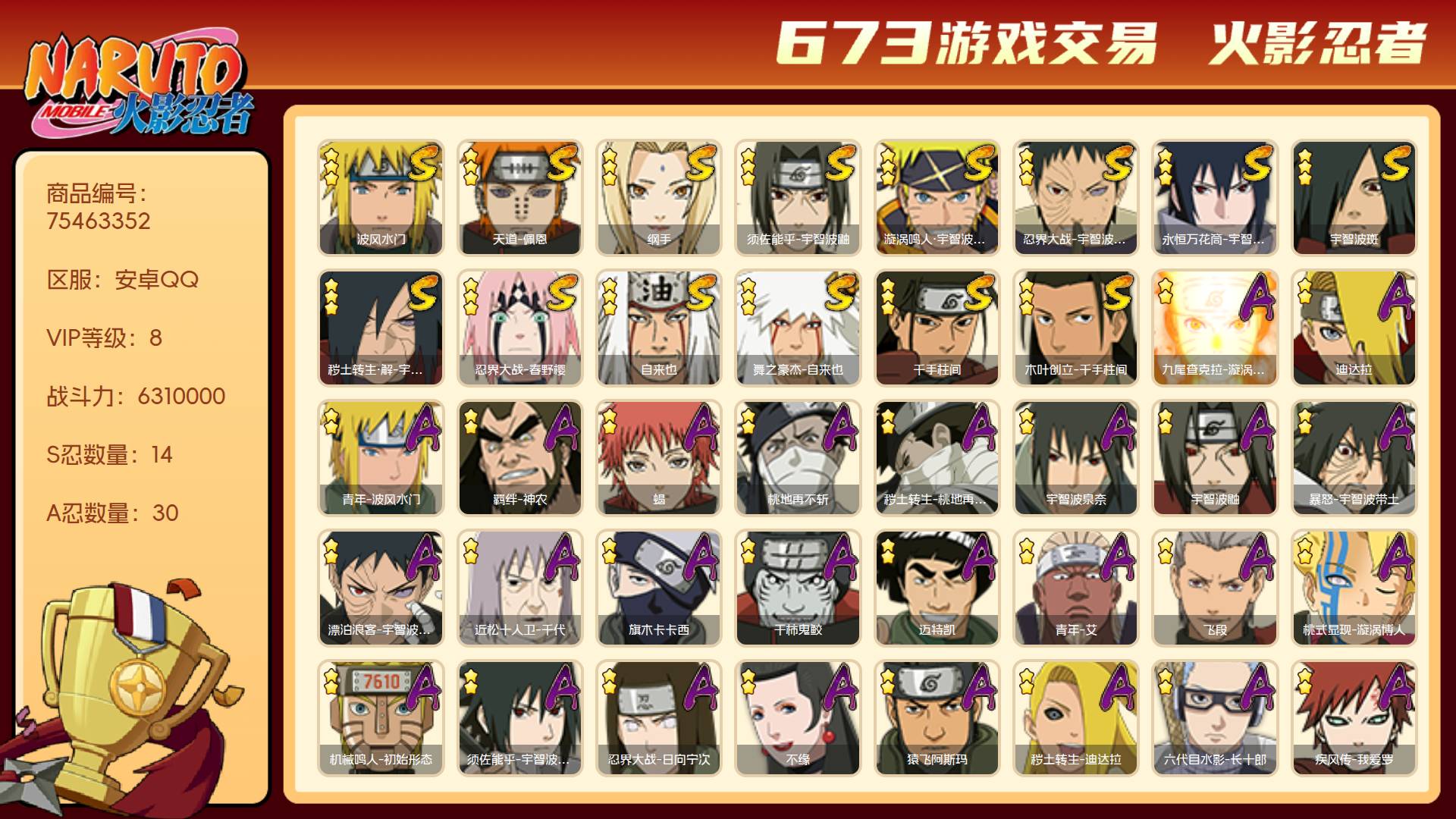Select the 干柿鬼鲛 ninja card

[798, 588]
